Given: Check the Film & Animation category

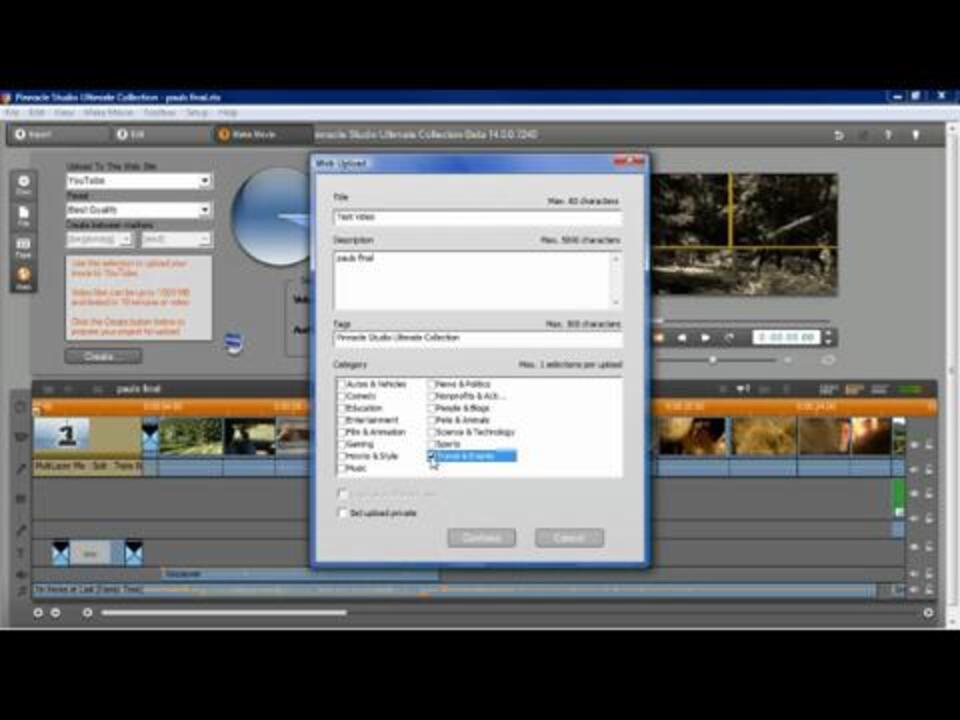Looking at the screenshot, I should point(342,432).
